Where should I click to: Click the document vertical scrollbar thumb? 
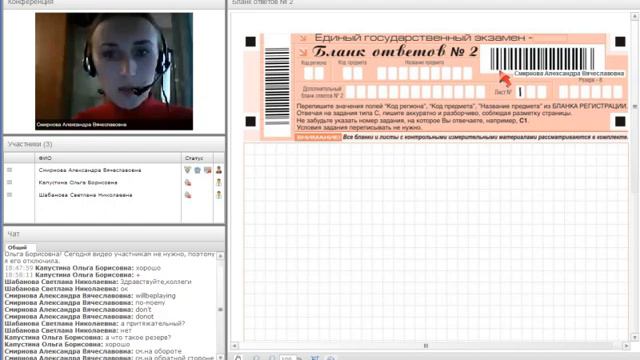tap(635, 107)
